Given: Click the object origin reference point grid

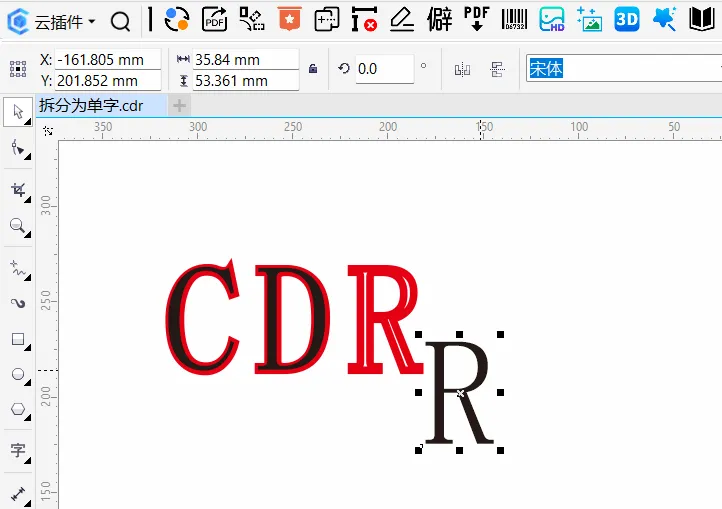Looking at the screenshot, I should [18, 69].
